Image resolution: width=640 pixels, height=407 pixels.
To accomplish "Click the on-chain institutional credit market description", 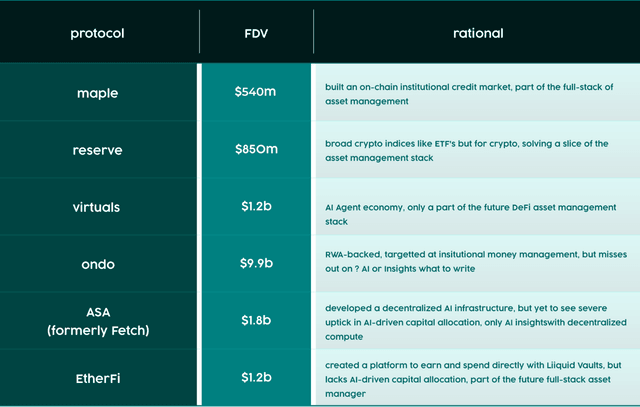I will 467,94.
